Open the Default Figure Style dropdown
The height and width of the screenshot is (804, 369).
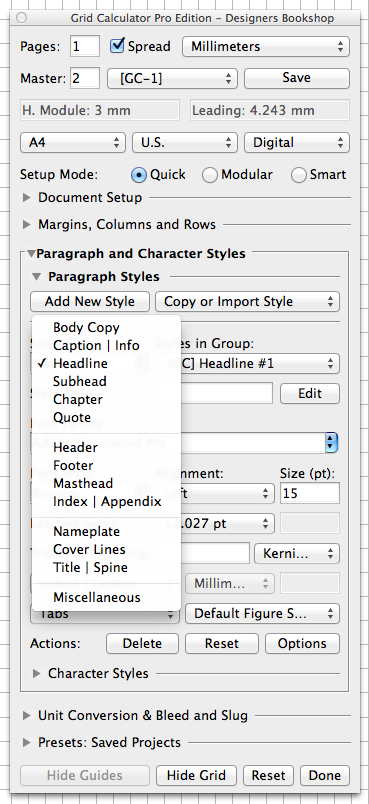point(262,613)
